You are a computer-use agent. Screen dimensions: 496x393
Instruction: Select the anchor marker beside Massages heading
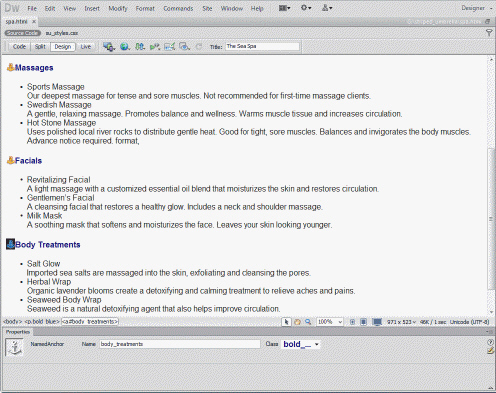[11, 67]
